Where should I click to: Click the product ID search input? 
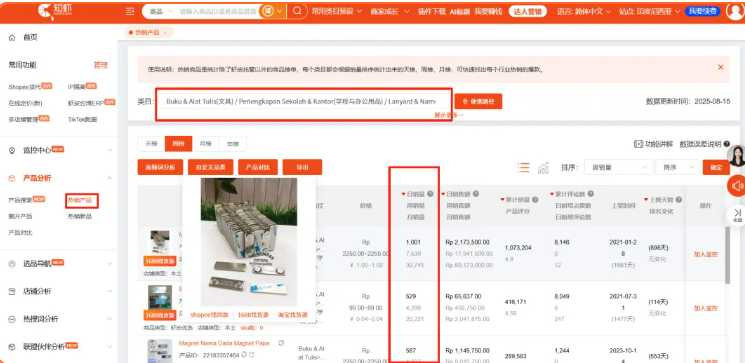tap(219, 11)
